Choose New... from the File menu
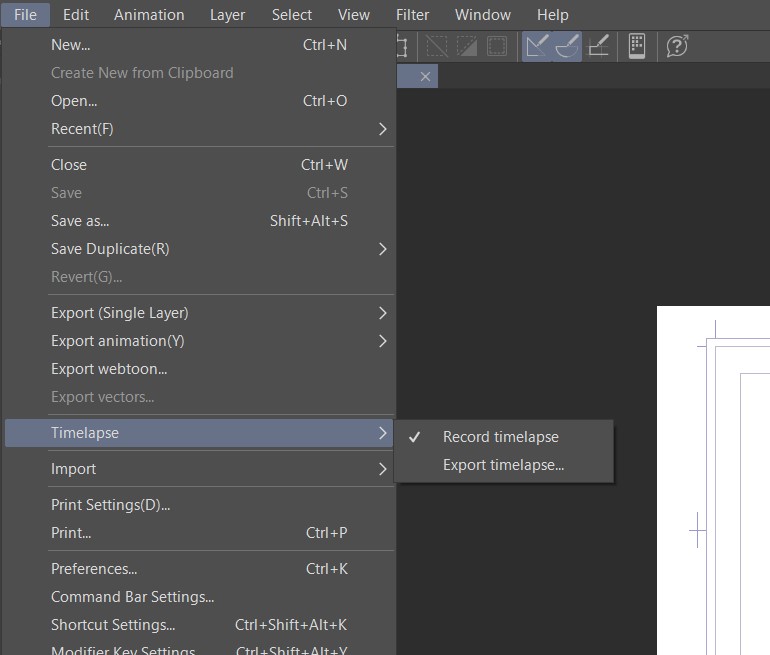This screenshot has width=770, height=655. point(198,45)
